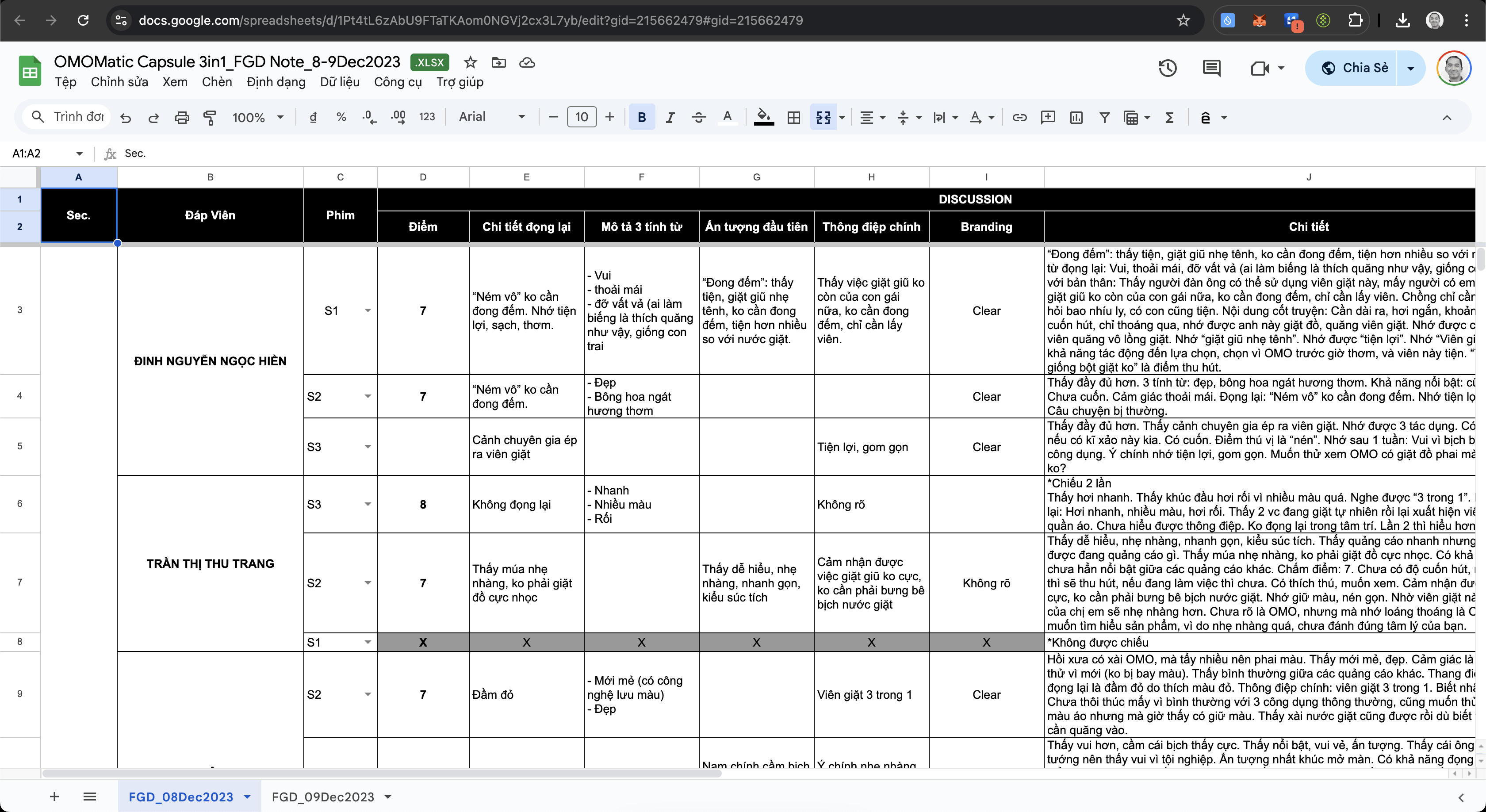Open the fill color picker
Viewport: 1486px width, 812px height.
(x=764, y=118)
